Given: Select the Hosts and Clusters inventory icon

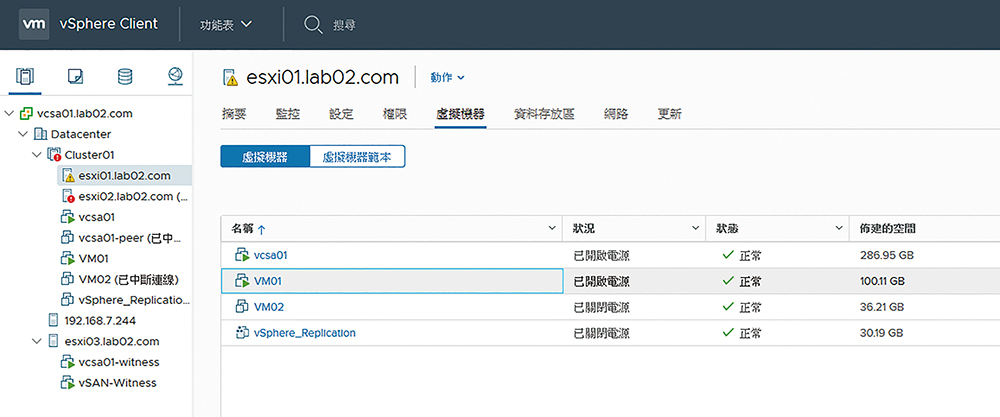Looking at the screenshot, I should click(24, 77).
